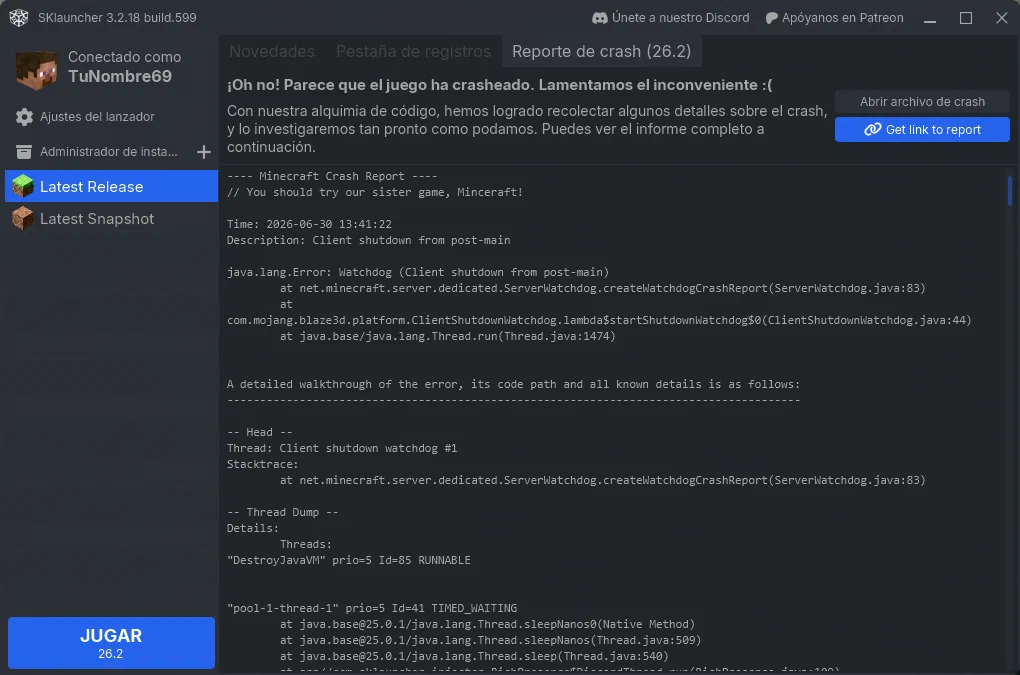Viewport: 1020px width, 675px height.
Task: Select the Latest Release profile
Action: [111, 186]
